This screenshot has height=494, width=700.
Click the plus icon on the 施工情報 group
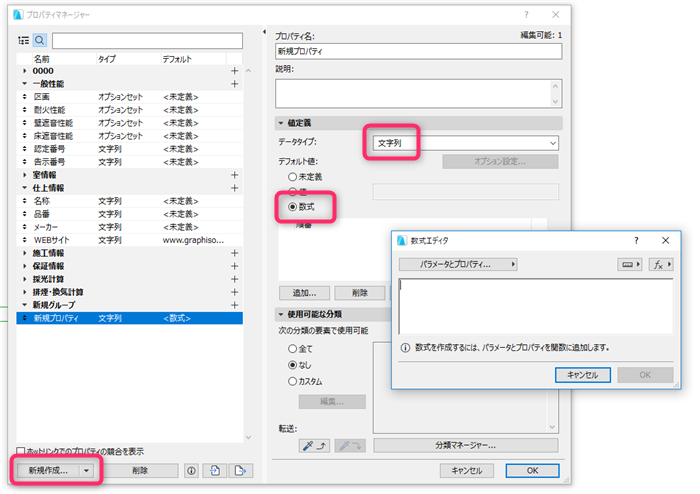coord(234,253)
